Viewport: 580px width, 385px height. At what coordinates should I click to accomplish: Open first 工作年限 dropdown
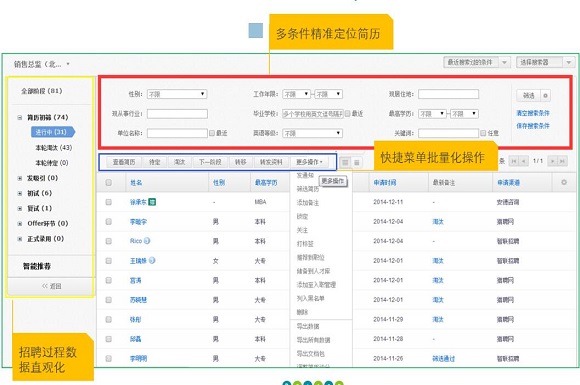coord(296,94)
